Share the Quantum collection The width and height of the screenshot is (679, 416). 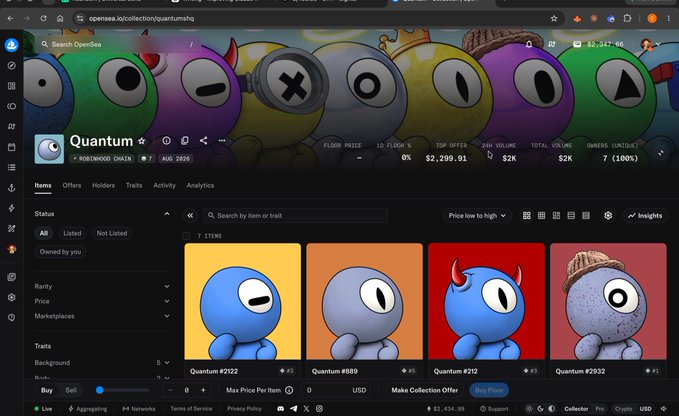(x=204, y=141)
